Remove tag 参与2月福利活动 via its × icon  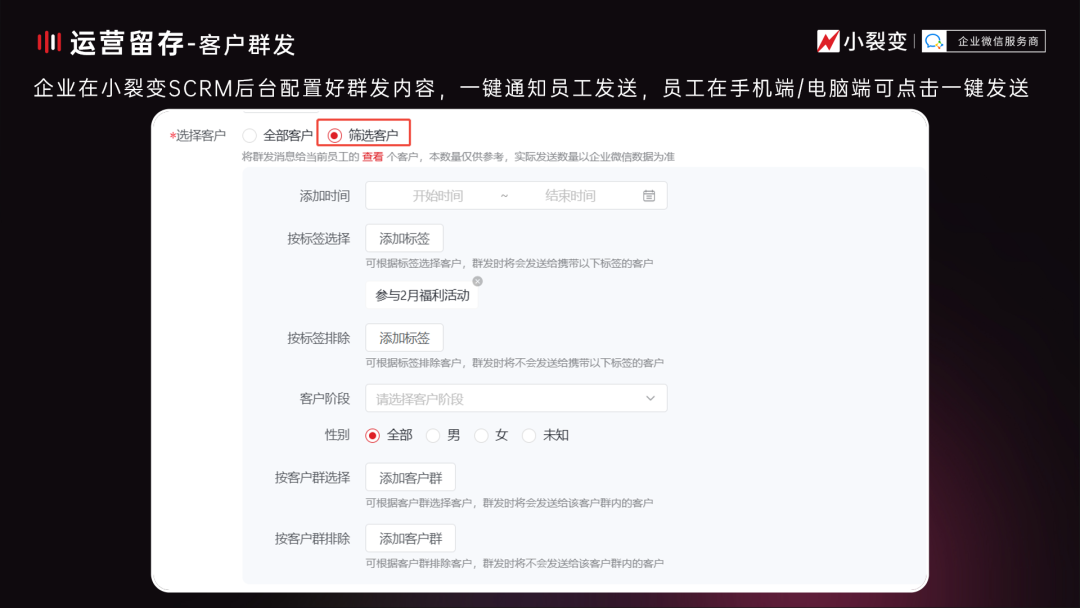coord(477,281)
